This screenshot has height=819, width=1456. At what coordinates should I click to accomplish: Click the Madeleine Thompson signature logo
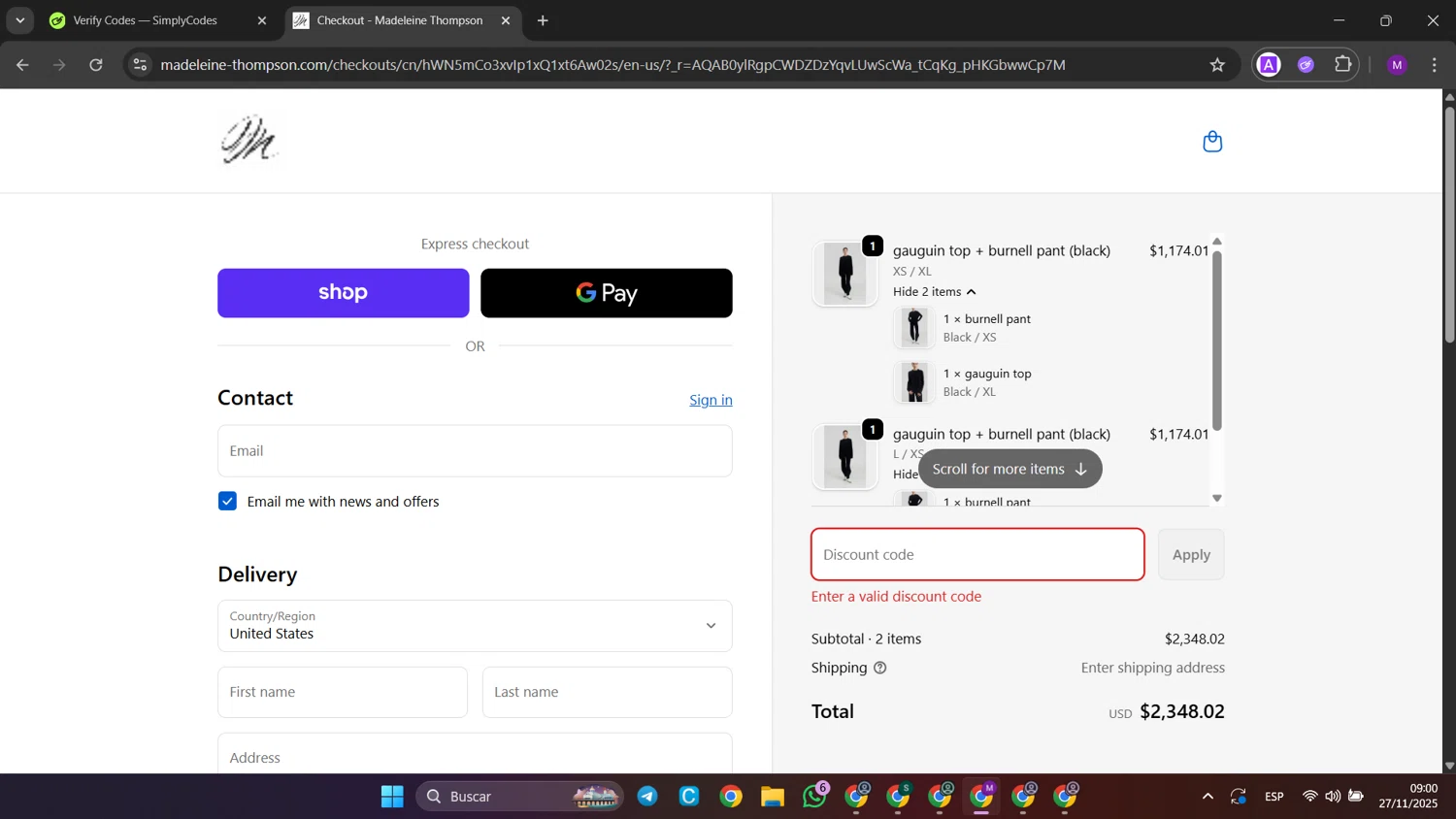tap(249, 140)
